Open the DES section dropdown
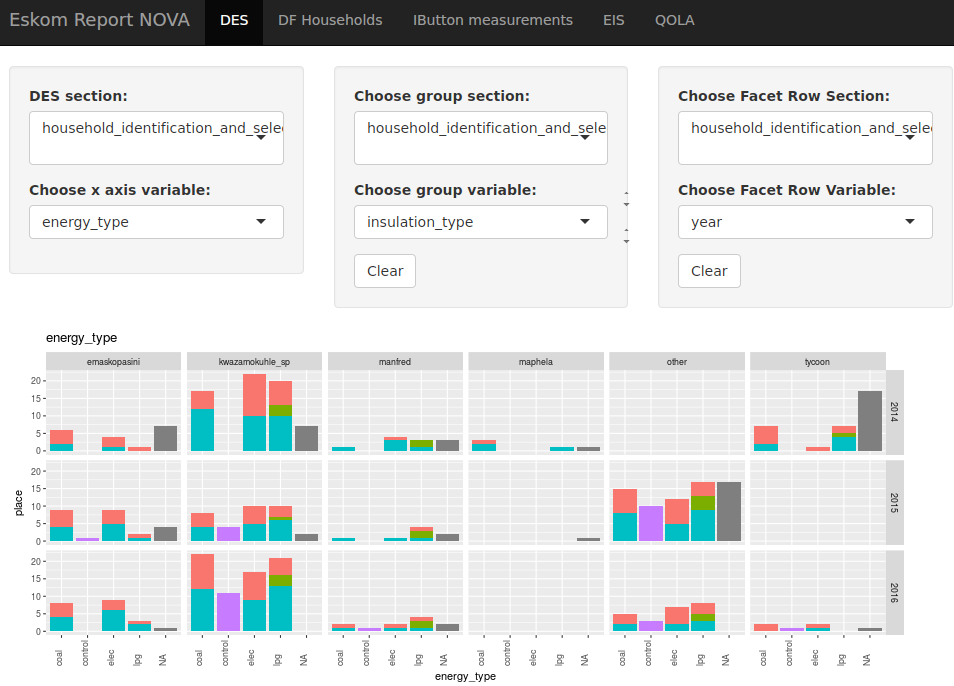 156,137
